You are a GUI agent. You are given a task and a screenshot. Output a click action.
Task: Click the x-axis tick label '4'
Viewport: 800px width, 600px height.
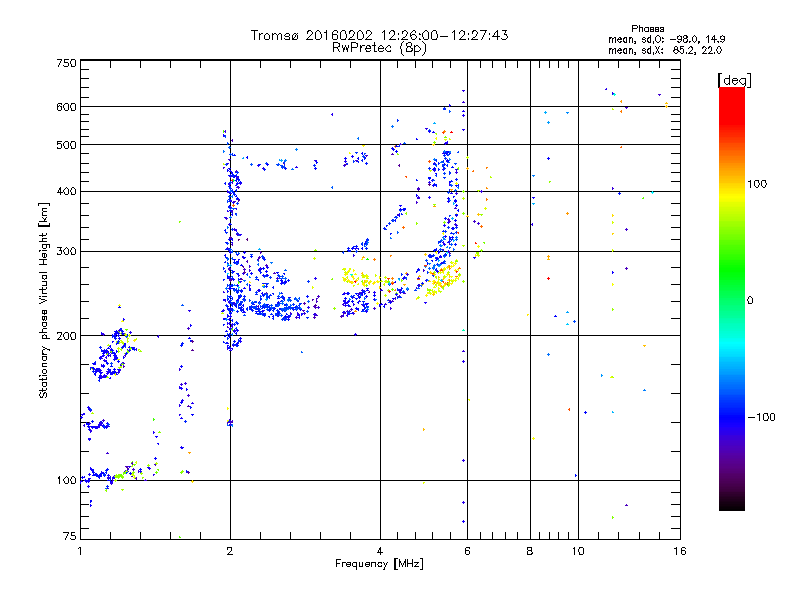[380, 551]
